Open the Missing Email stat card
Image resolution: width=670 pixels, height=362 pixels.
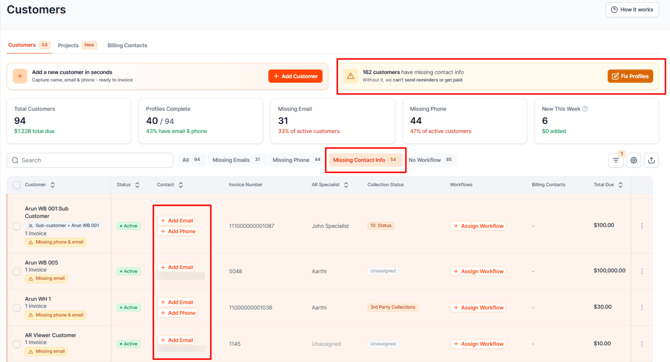tap(333, 121)
